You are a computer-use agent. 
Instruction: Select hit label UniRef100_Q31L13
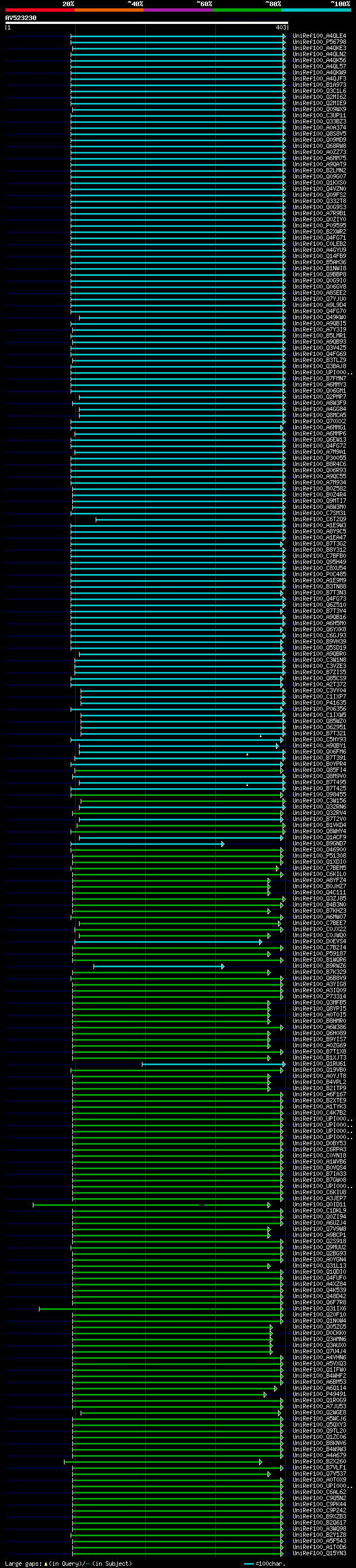319,1265
